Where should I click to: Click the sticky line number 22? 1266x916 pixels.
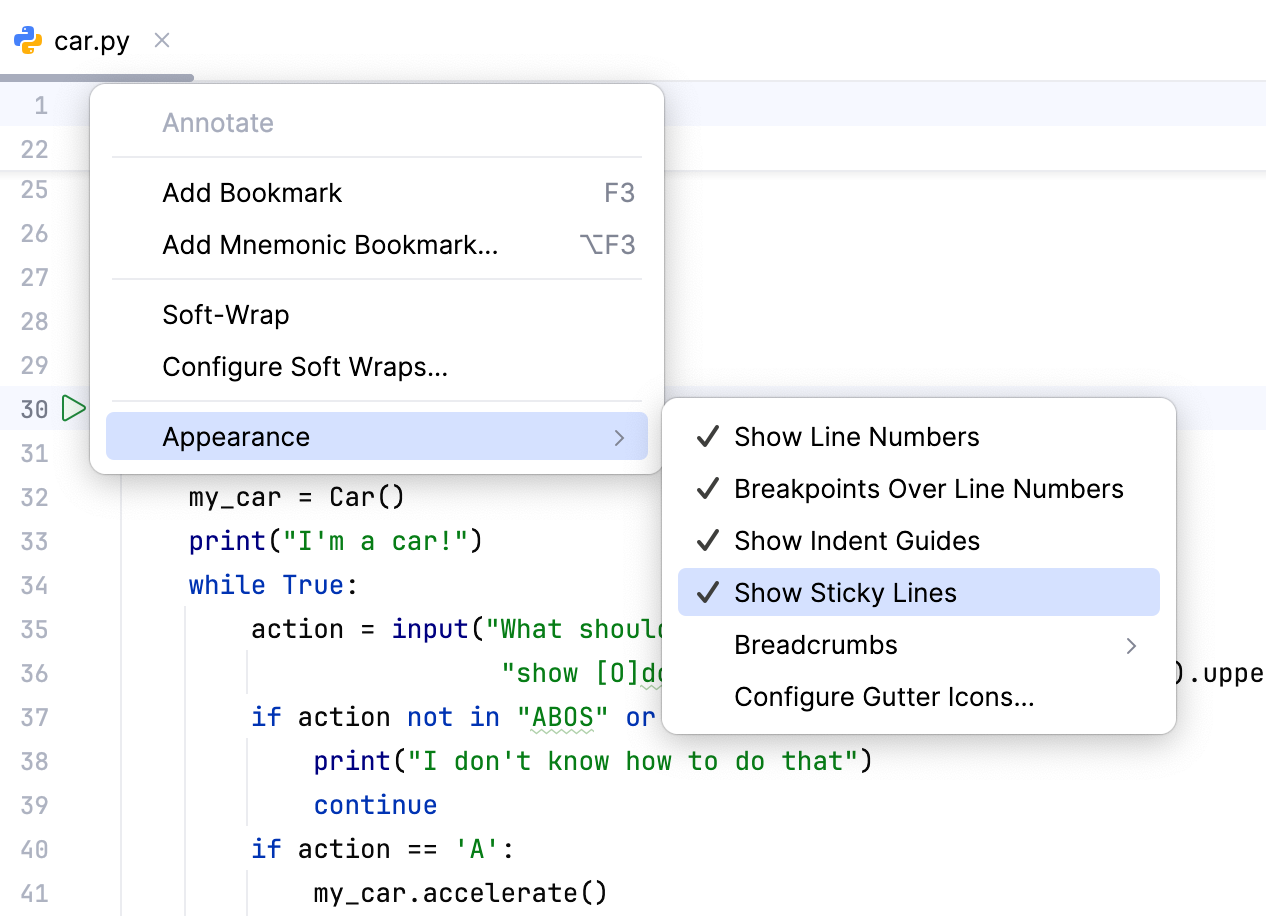click(35, 149)
